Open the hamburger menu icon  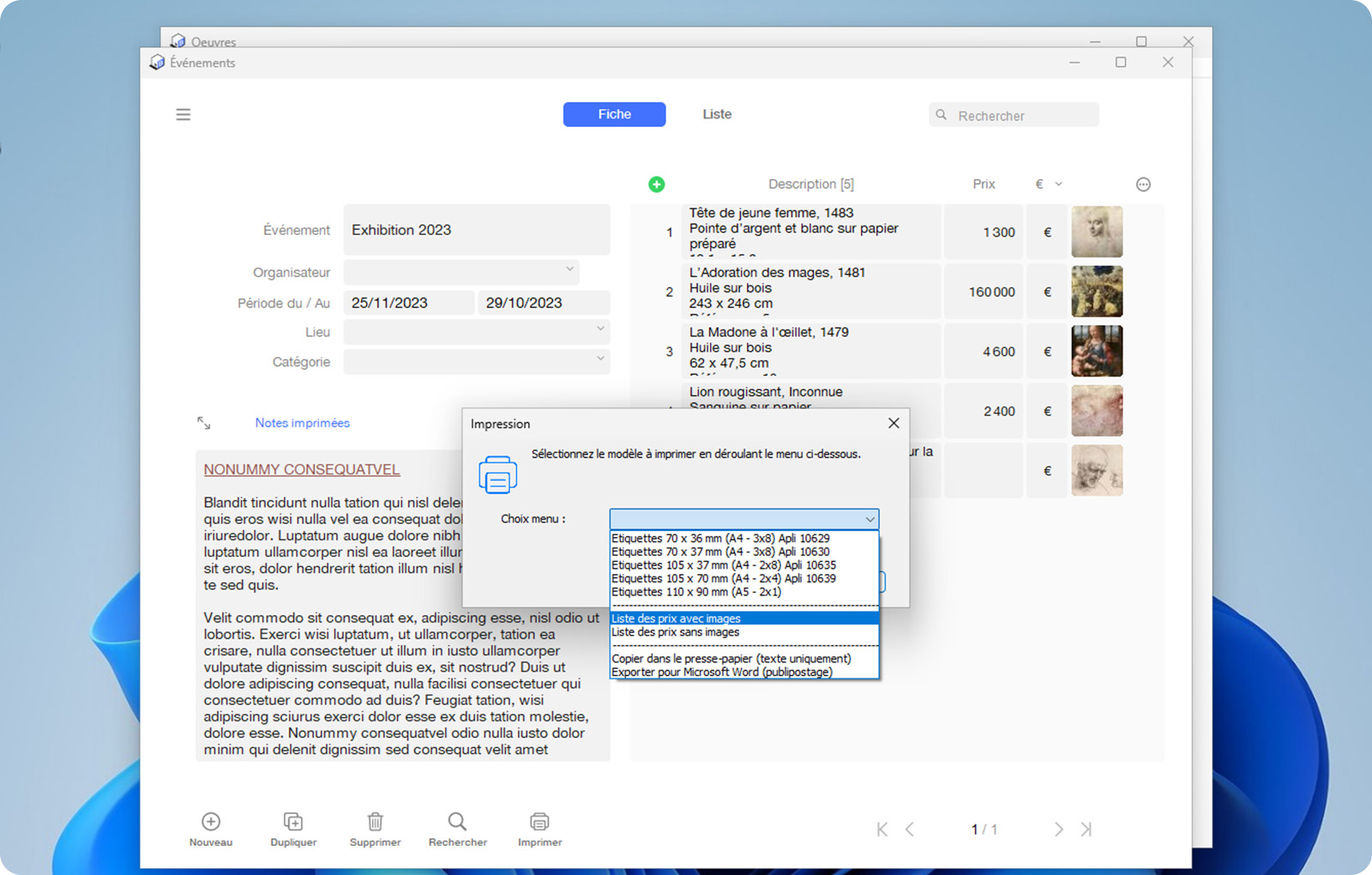(x=184, y=115)
